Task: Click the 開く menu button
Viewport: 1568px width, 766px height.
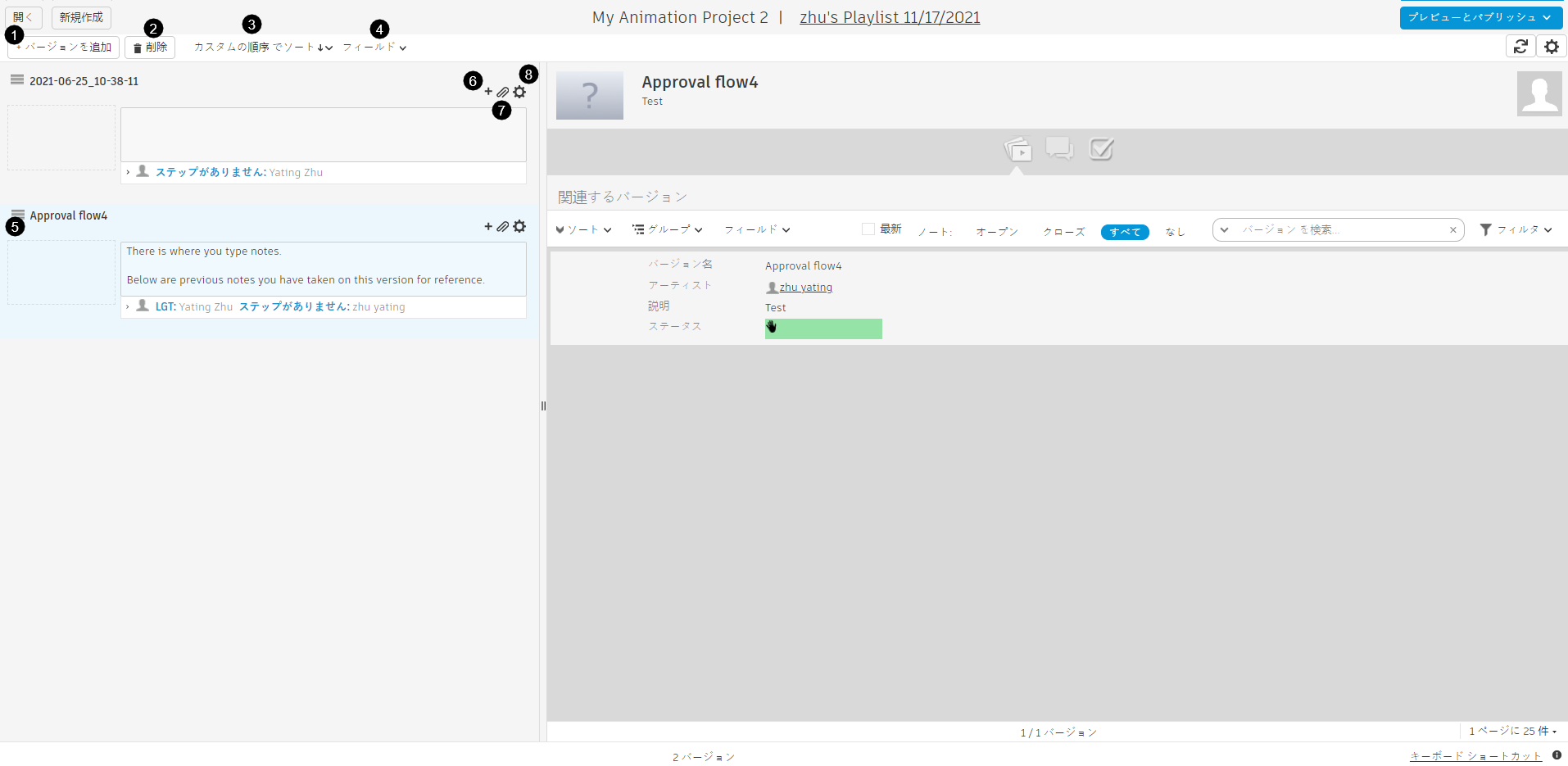Action: (23, 17)
